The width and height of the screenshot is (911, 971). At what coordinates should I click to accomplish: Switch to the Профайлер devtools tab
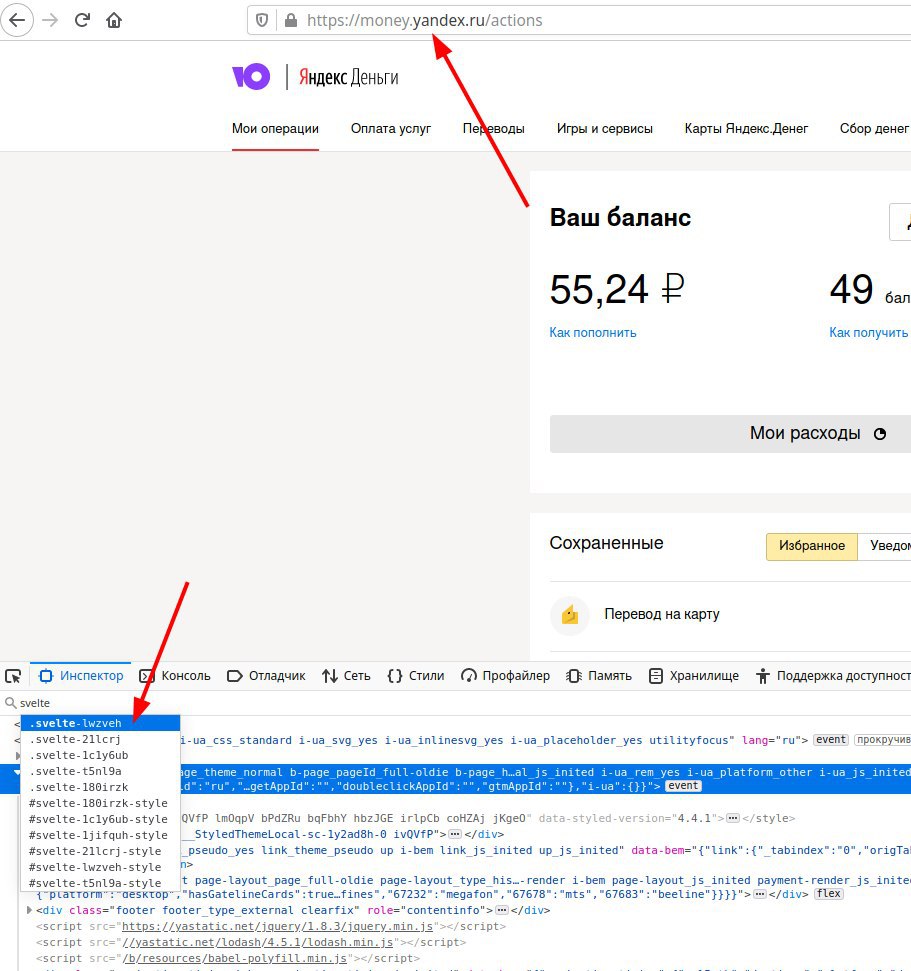[505, 676]
